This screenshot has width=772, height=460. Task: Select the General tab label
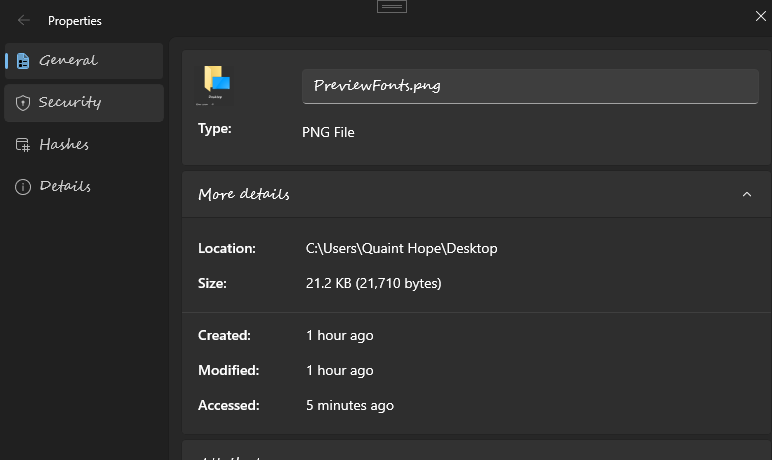pyautogui.click(x=68, y=61)
